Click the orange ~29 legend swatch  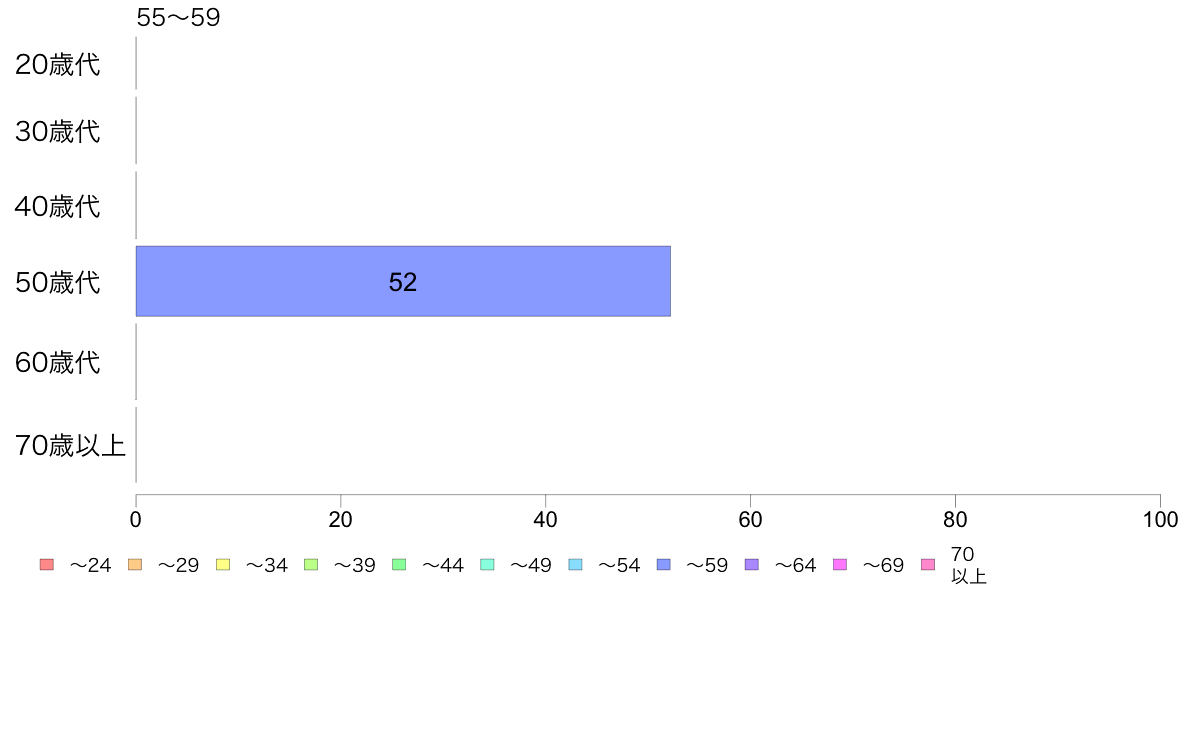tap(135, 565)
